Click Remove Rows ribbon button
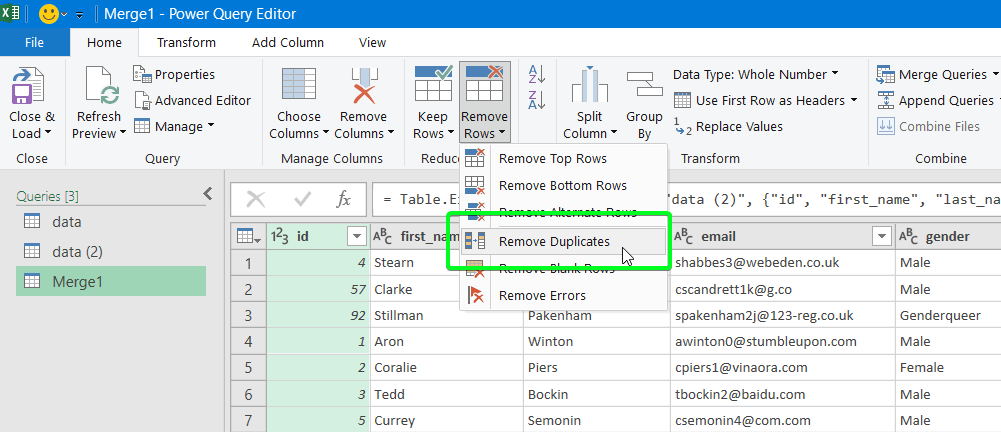The height and width of the screenshot is (432, 1001). click(x=485, y=102)
